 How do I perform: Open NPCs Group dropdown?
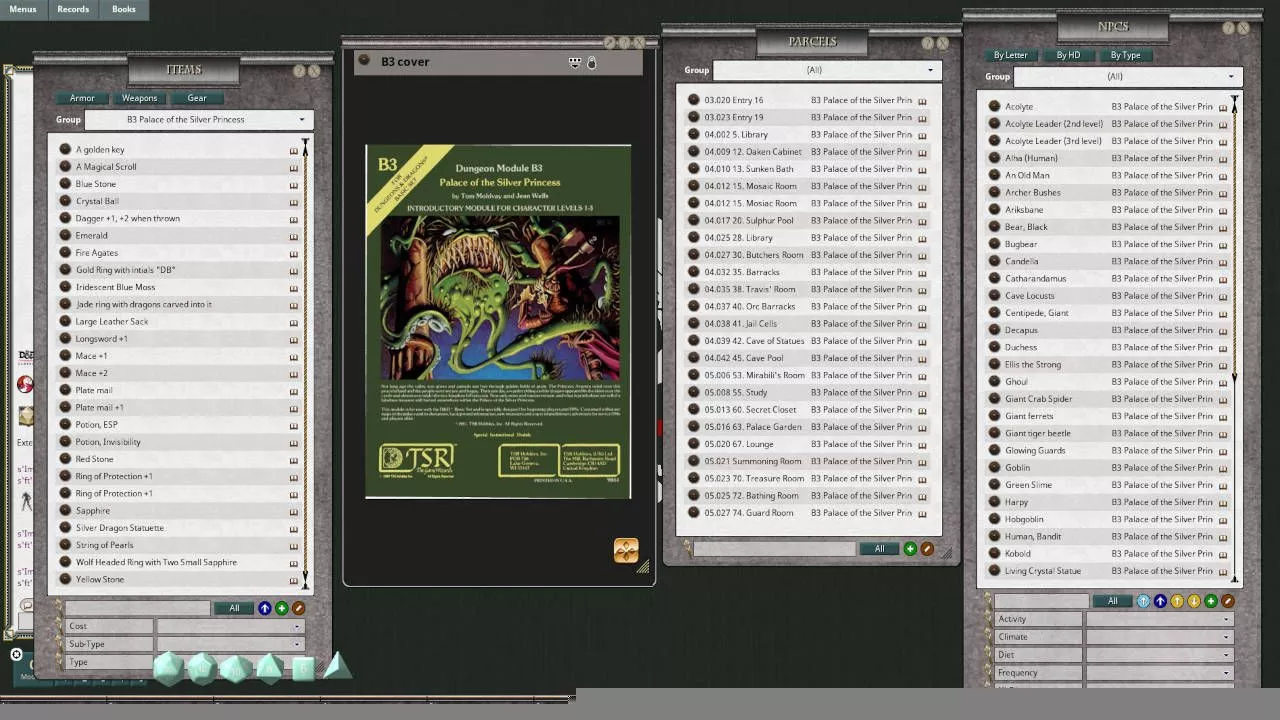(1127, 77)
